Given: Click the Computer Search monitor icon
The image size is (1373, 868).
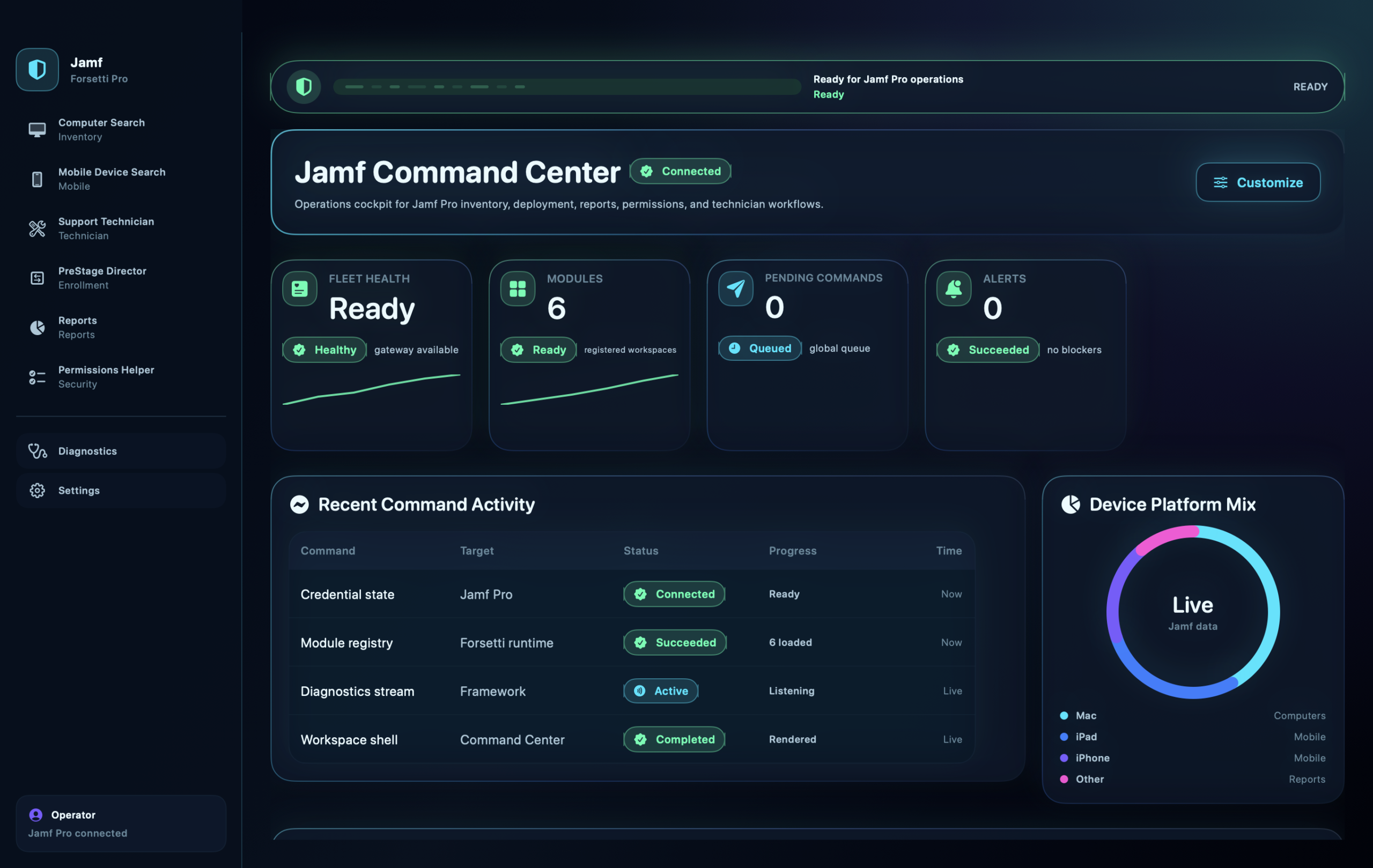Looking at the screenshot, I should [x=37, y=129].
